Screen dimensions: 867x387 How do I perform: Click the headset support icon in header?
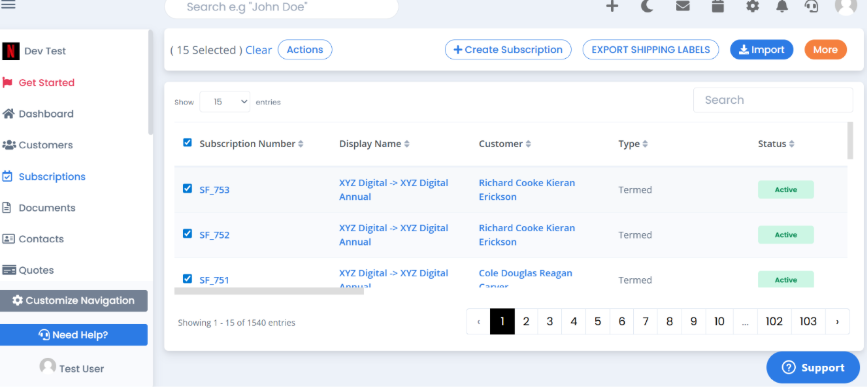811,7
